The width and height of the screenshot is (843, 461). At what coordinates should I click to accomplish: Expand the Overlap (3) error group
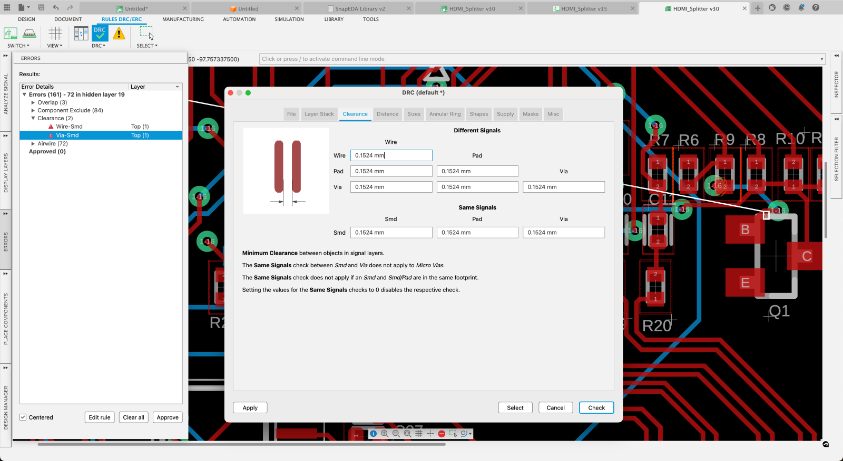click(x=33, y=102)
